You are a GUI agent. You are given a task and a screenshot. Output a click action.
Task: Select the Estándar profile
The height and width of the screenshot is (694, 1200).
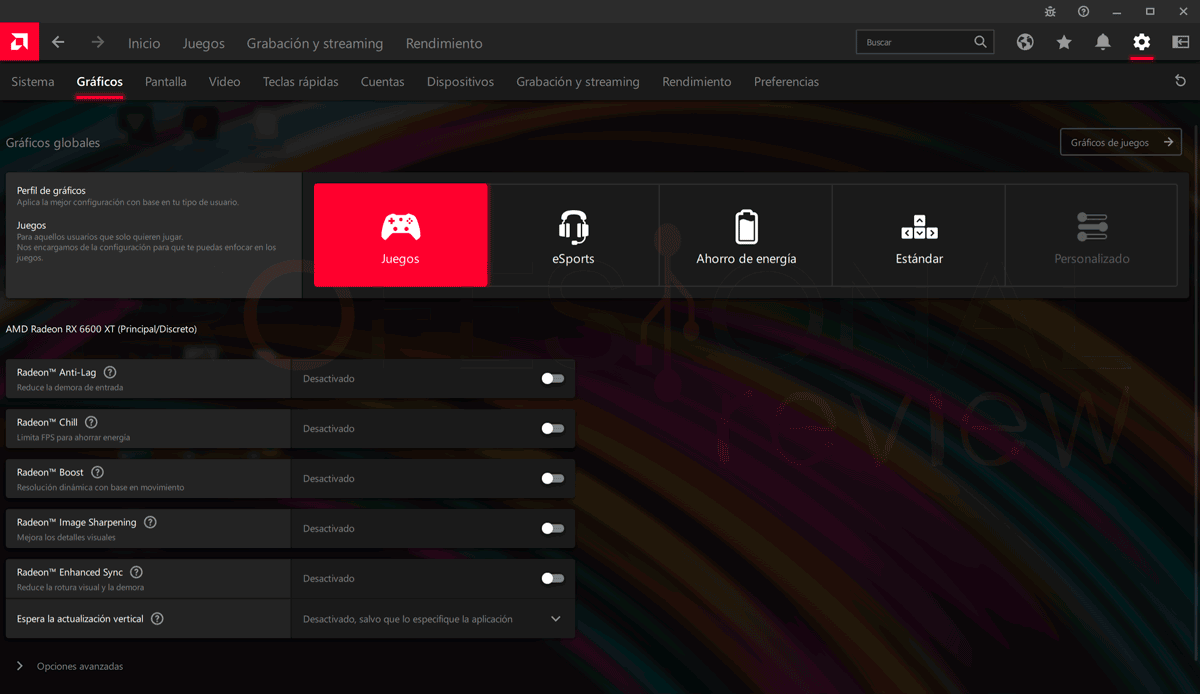[919, 235]
